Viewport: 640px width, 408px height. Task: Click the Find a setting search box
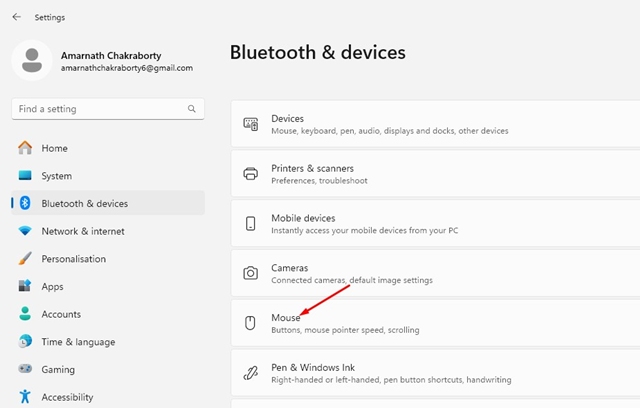pyautogui.click(x=100, y=109)
